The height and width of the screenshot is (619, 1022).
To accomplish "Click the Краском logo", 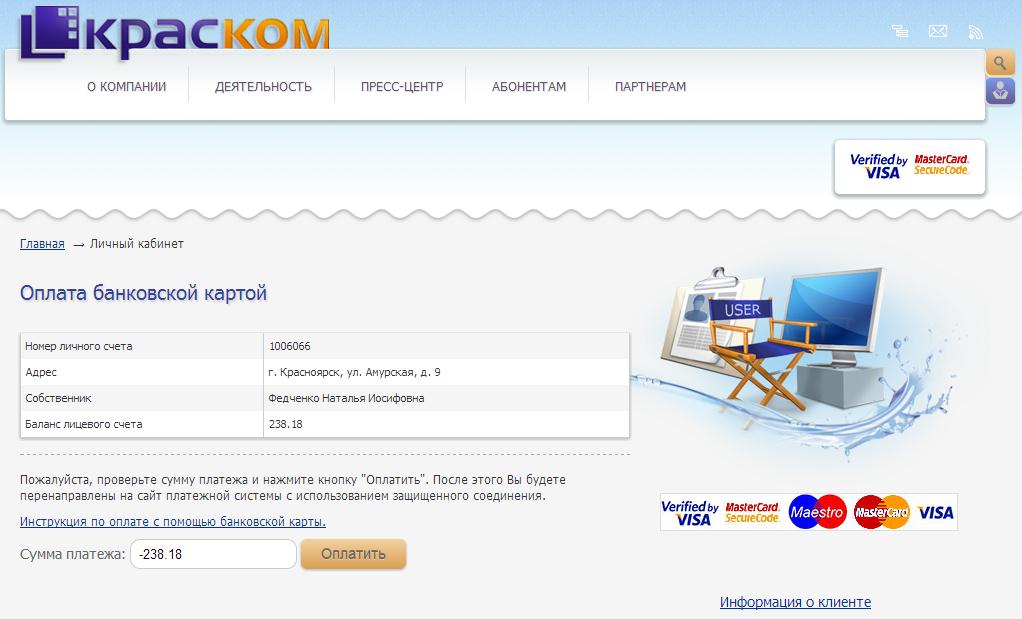I will [x=175, y=31].
